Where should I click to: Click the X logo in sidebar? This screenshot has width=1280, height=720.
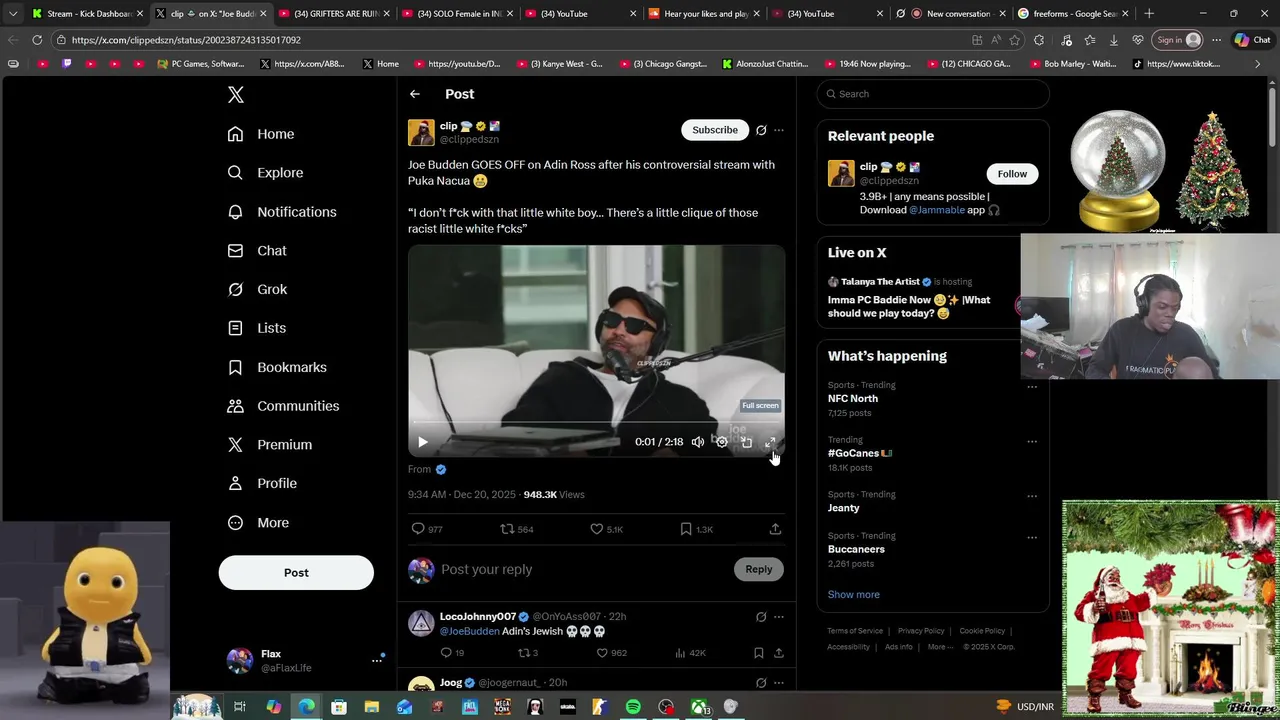coord(236,95)
